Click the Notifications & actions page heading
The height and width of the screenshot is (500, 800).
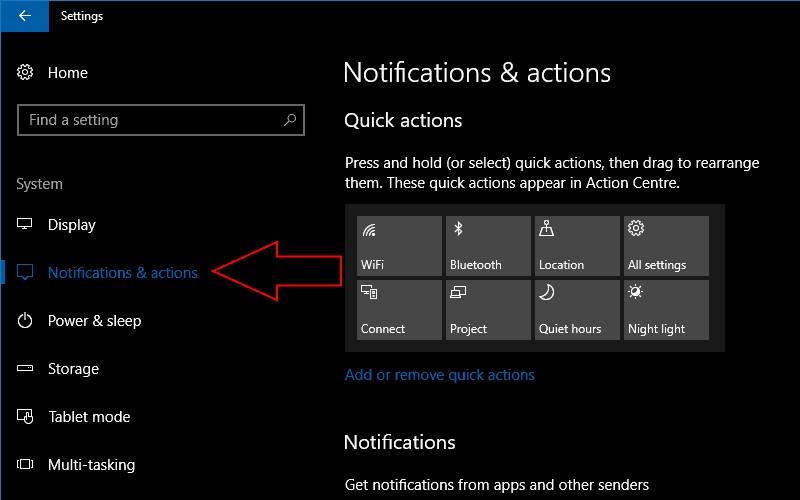pos(477,72)
